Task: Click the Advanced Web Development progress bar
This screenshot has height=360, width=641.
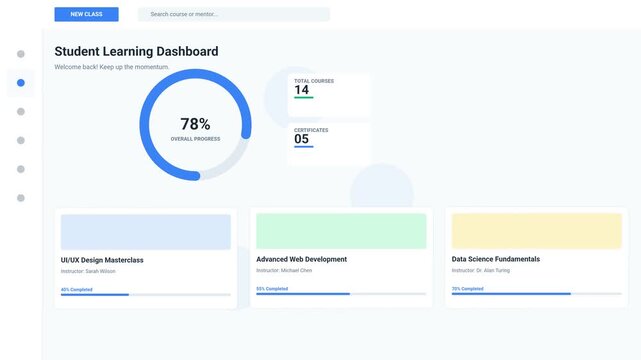Action: pos(341,294)
